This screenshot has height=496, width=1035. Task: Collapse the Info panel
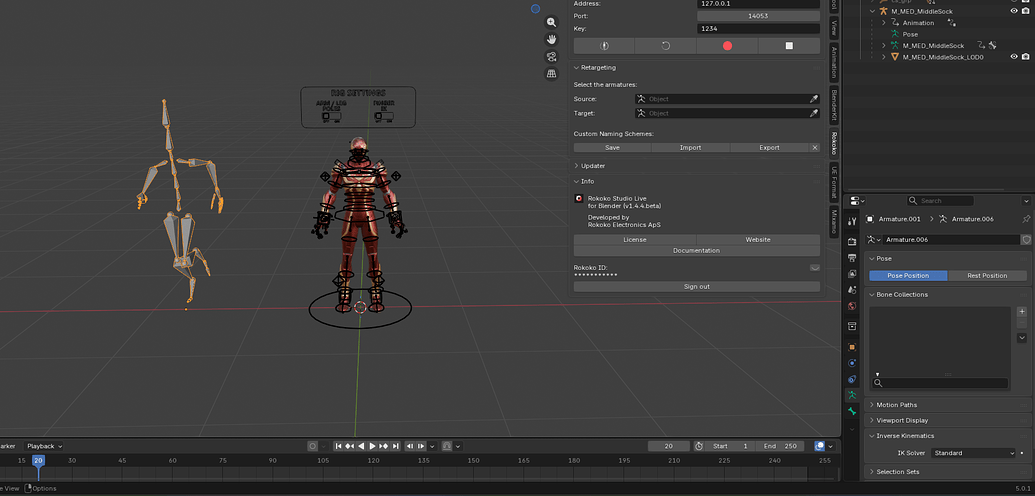[x=576, y=181]
